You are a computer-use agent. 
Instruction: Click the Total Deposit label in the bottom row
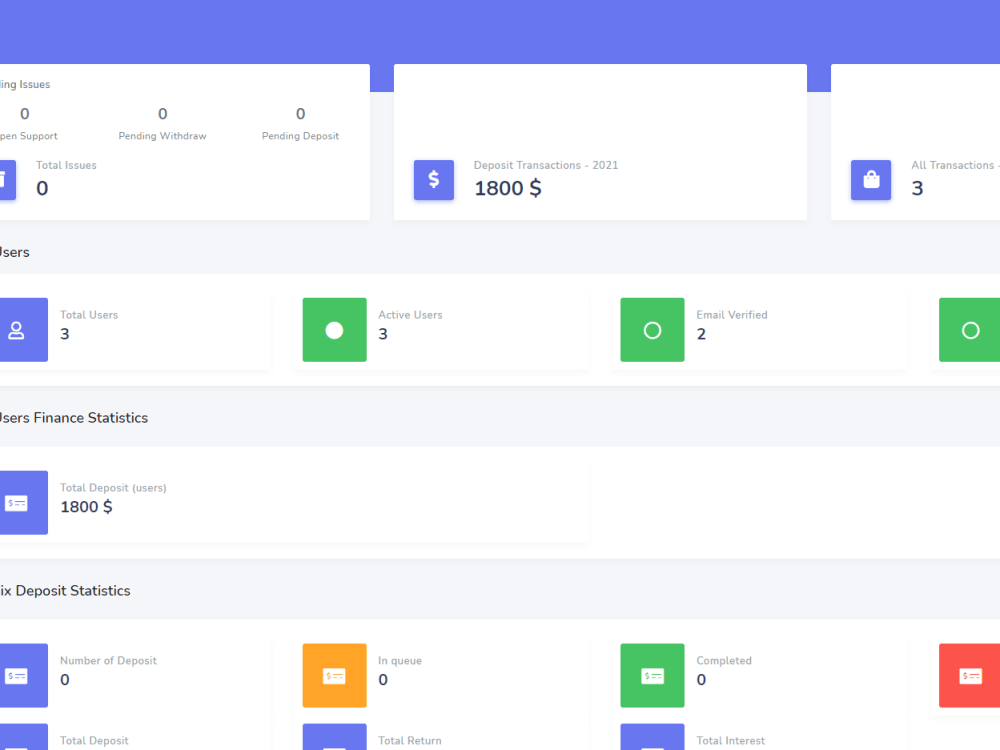coord(94,740)
